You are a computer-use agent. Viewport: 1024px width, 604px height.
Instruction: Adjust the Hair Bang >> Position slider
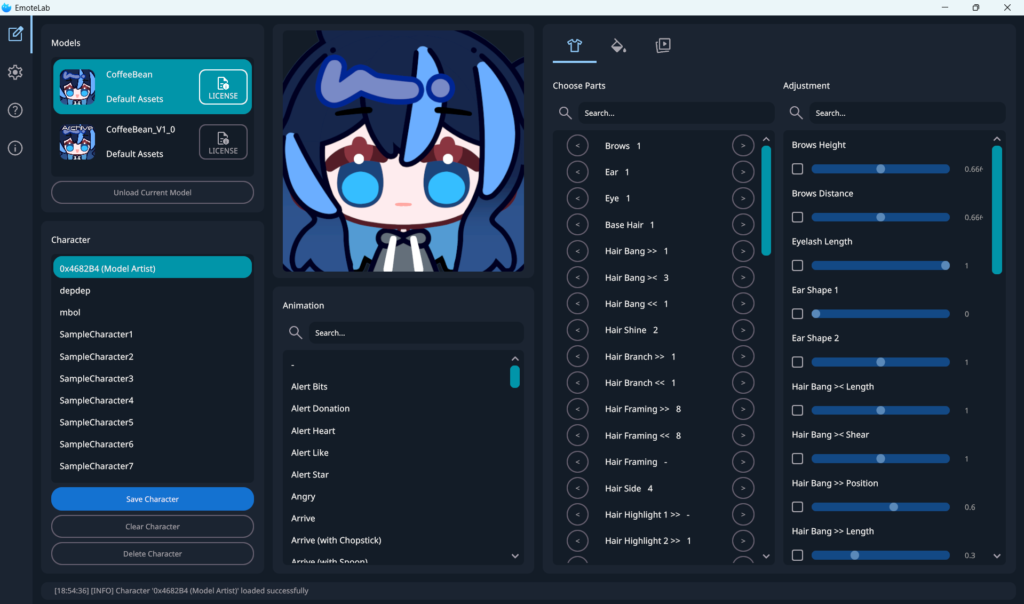[x=893, y=507]
